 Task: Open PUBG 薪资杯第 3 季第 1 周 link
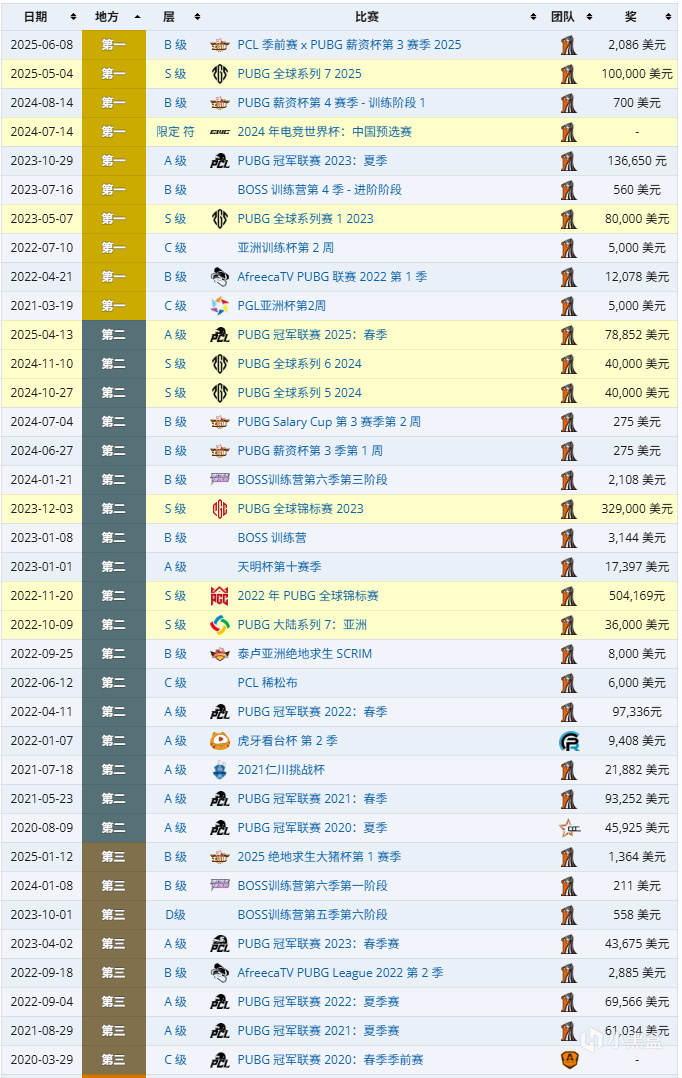(310, 450)
